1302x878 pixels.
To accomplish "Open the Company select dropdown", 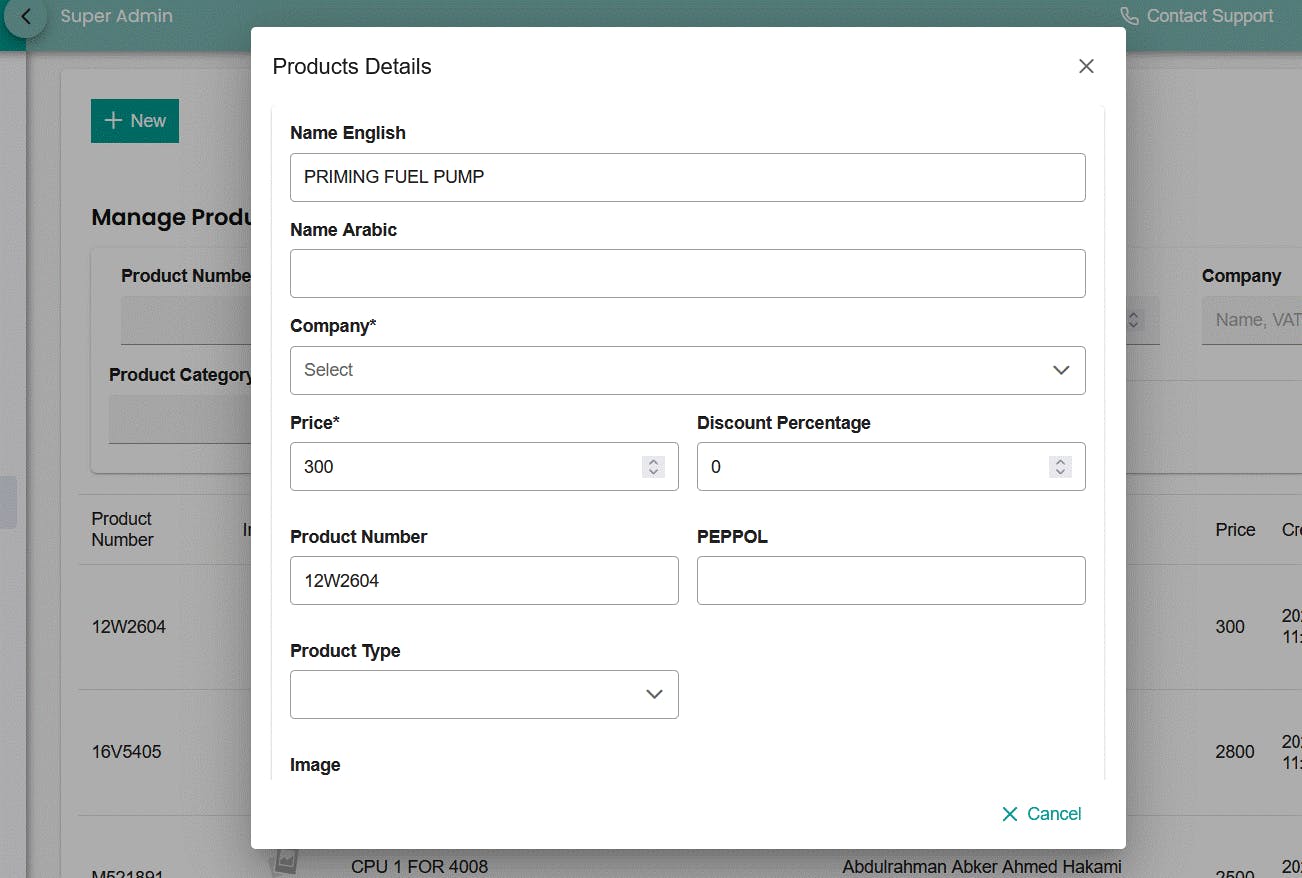I will click(x=687, y=370).
